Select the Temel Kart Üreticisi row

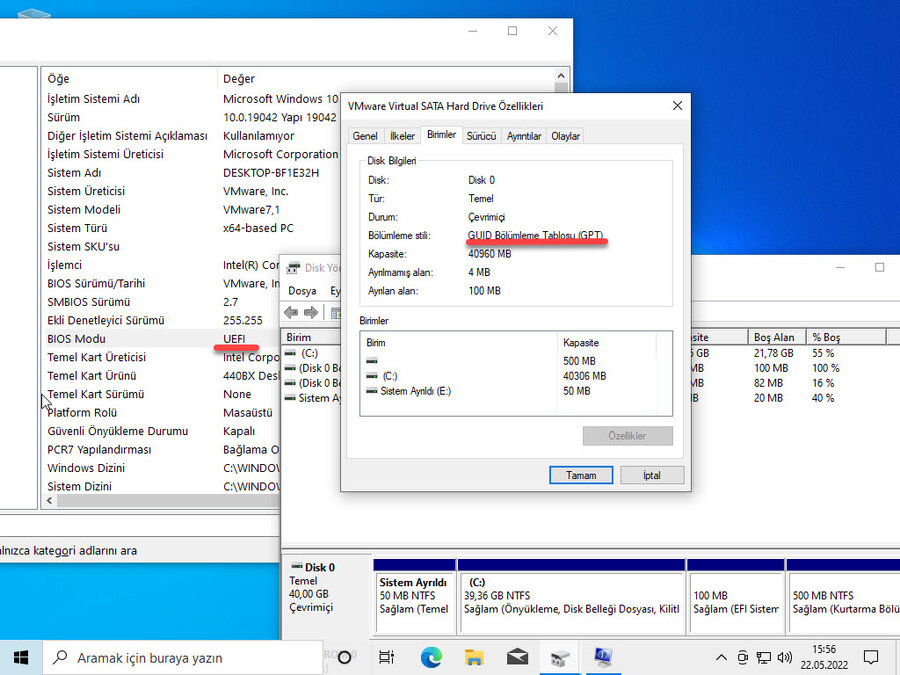click(x=161, y=357)
